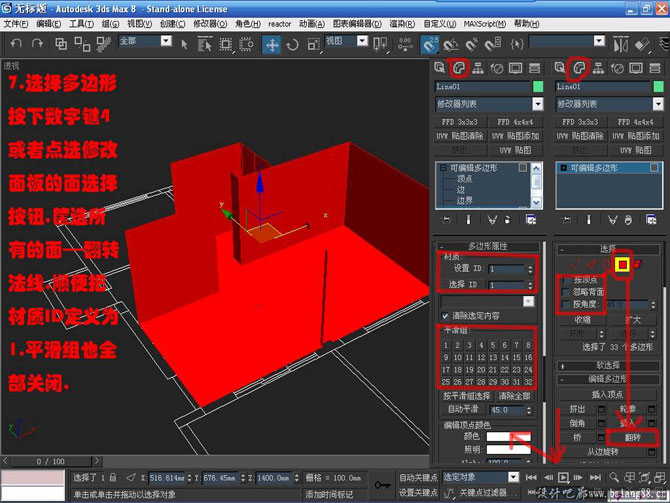Image resolution: width=670 pixels, height=503 pixels.
Task: Click the Zoom magnifier viewport control
Action: (x=614, y=477)
